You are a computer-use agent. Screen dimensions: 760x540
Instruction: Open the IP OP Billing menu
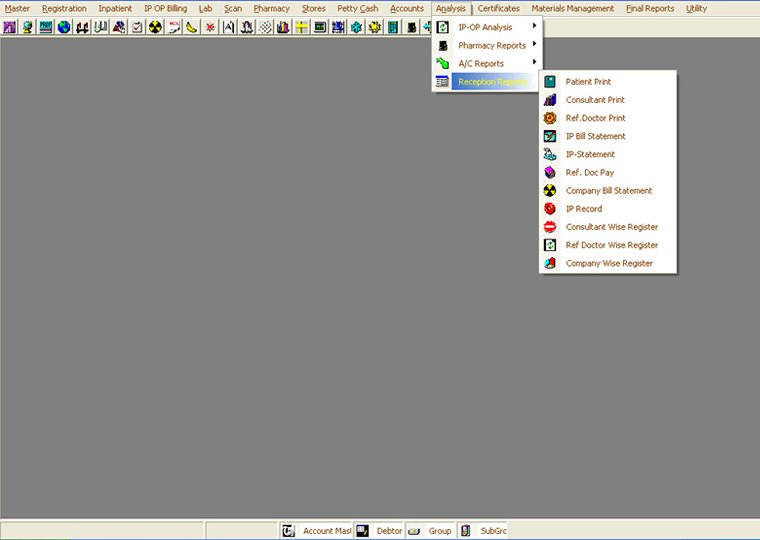click(x=166, y=8)
